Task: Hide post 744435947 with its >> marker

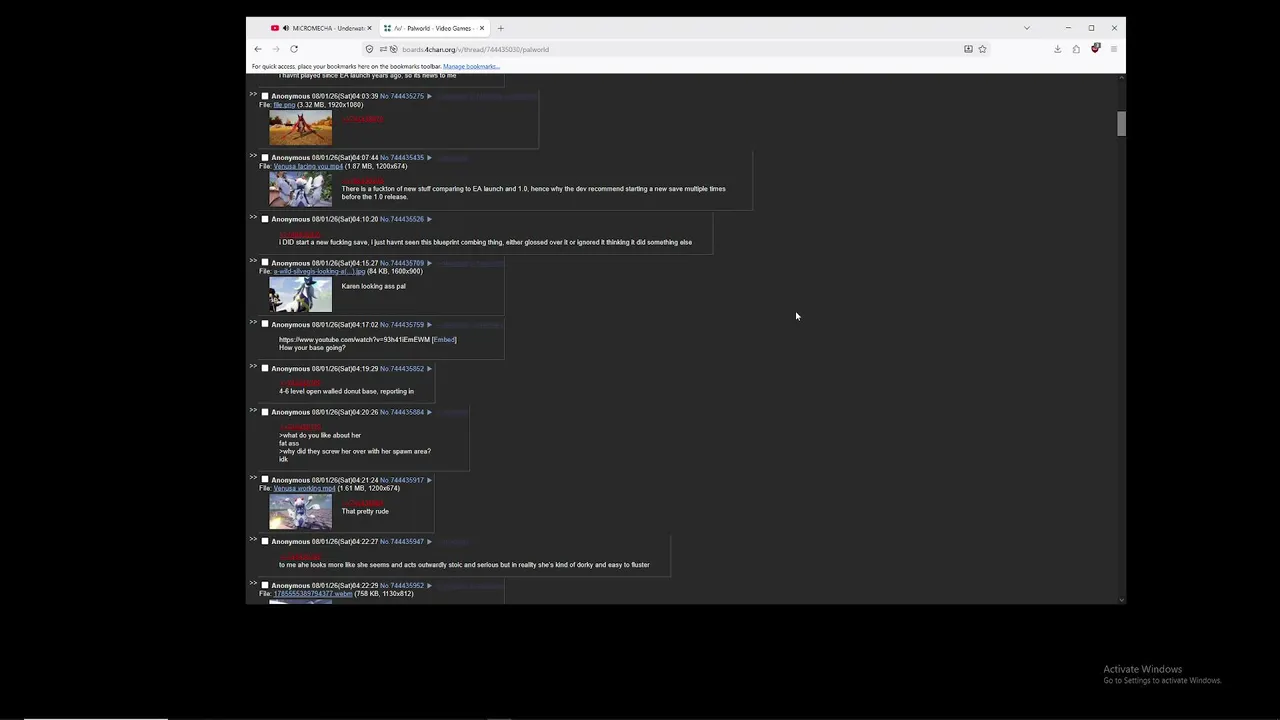Action: [x=253, y=539]
